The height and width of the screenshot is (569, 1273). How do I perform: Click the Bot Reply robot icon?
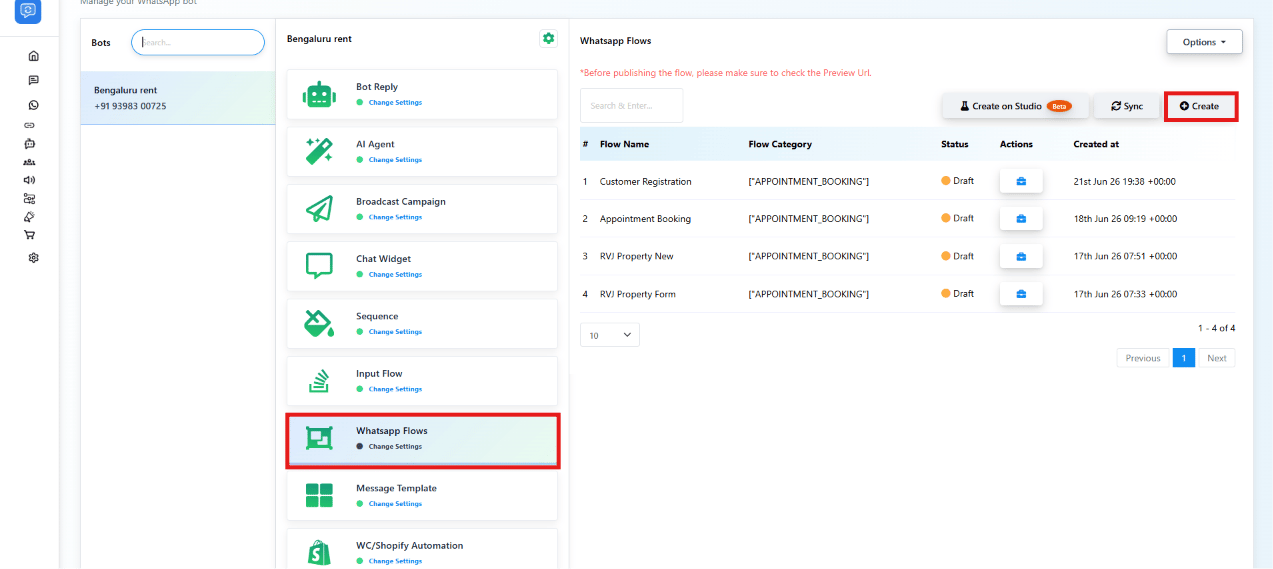click(x=319, y=94)
